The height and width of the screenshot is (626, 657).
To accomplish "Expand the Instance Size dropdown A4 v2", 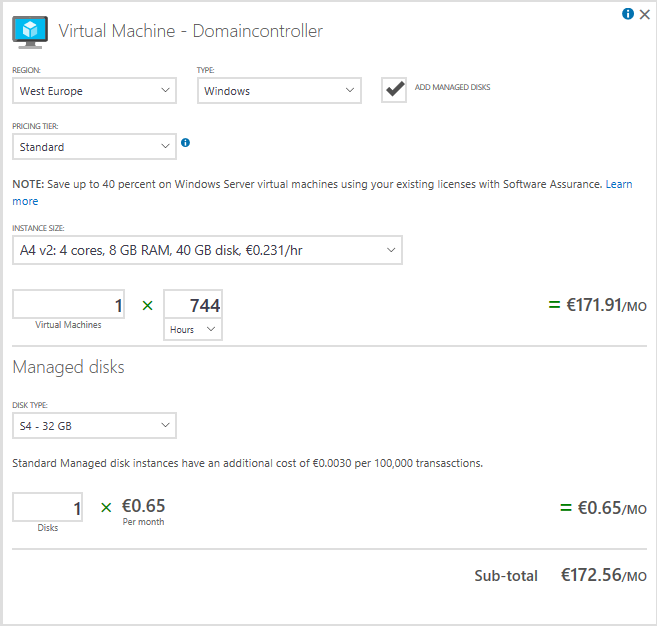I will 207,250.
